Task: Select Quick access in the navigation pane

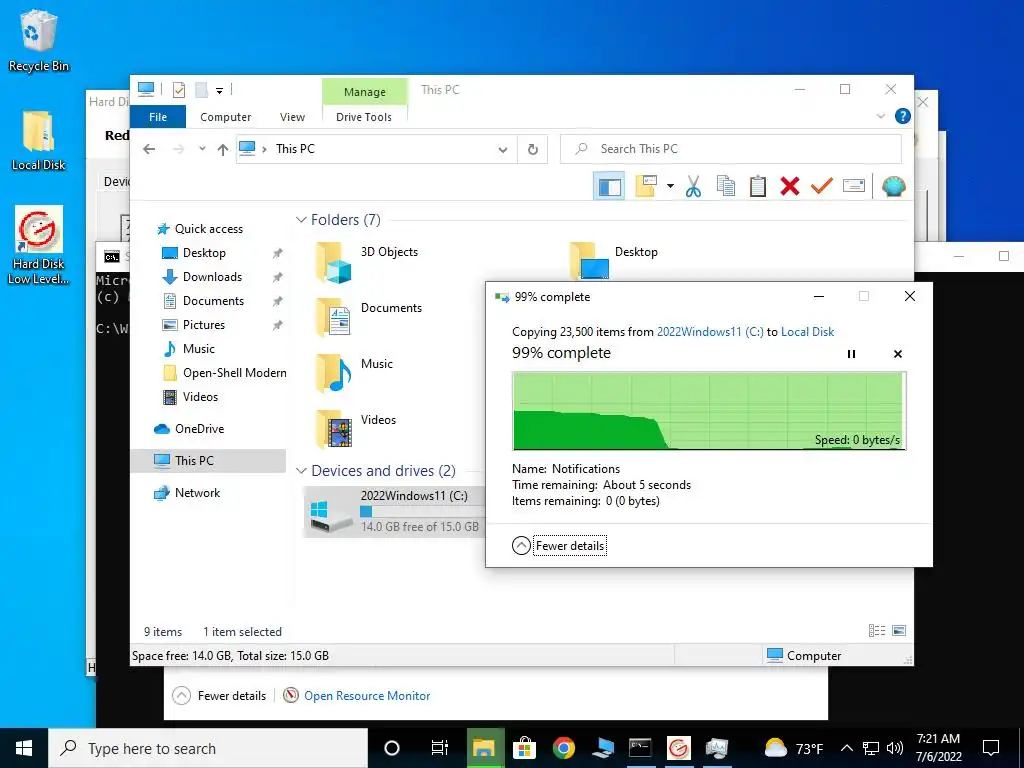Action: [209, 229]
